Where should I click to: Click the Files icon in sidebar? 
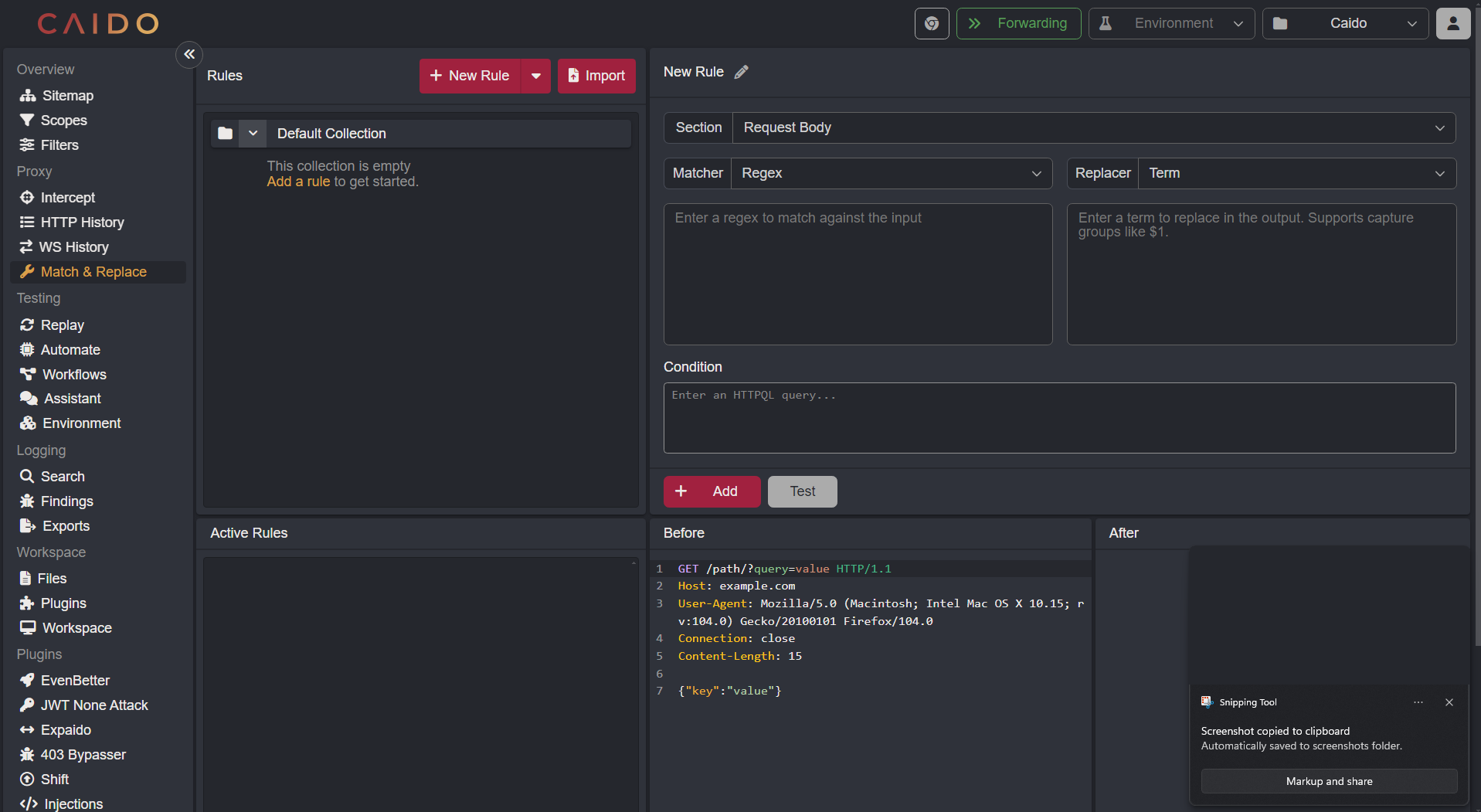point(25,579)
